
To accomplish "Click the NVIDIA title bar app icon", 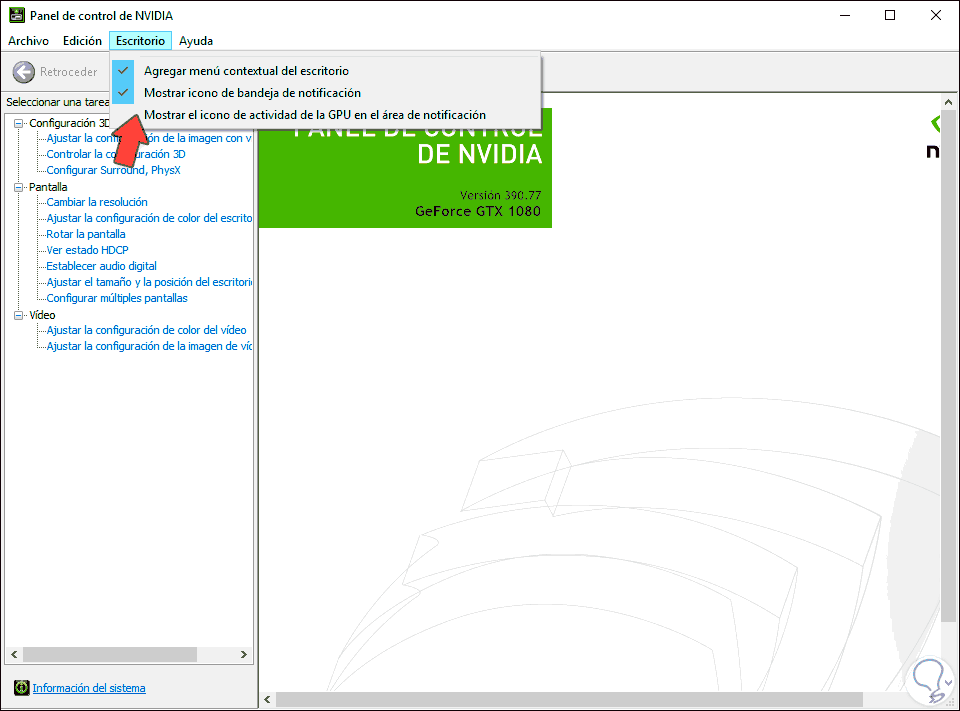I will pos(17,15).
